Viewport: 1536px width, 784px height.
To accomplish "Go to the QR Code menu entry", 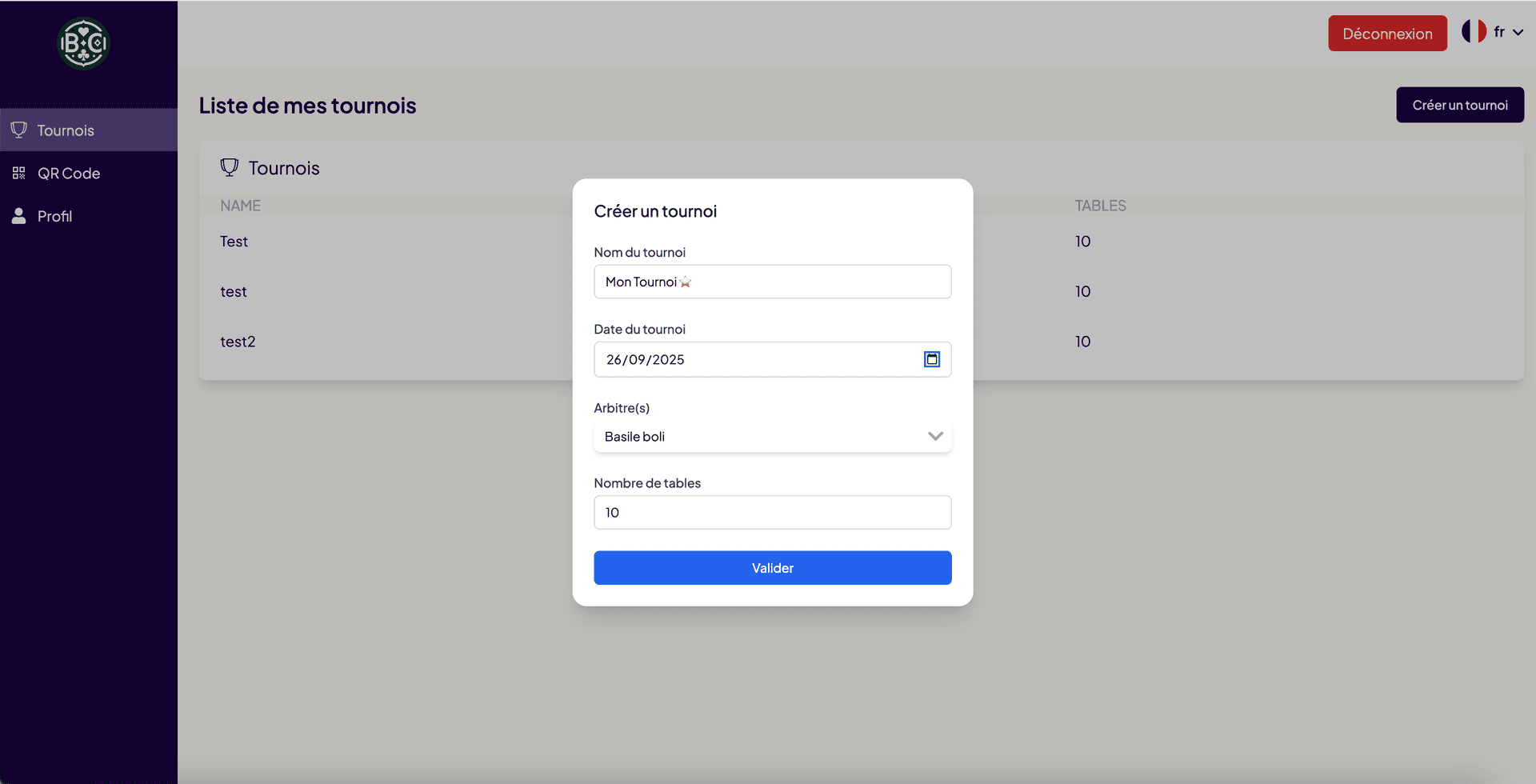I will (x=69, y=174).
